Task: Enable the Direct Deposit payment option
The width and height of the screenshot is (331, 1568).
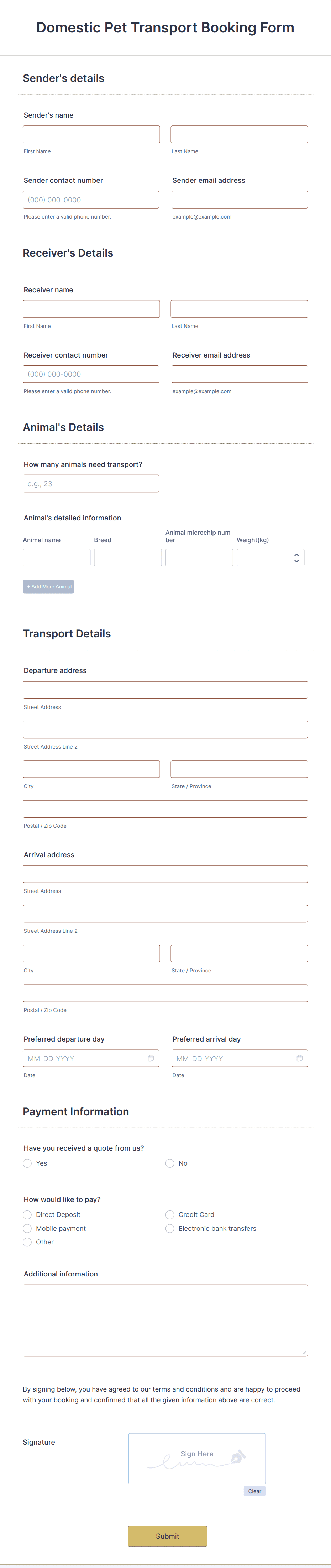Action: (27, 1214)
